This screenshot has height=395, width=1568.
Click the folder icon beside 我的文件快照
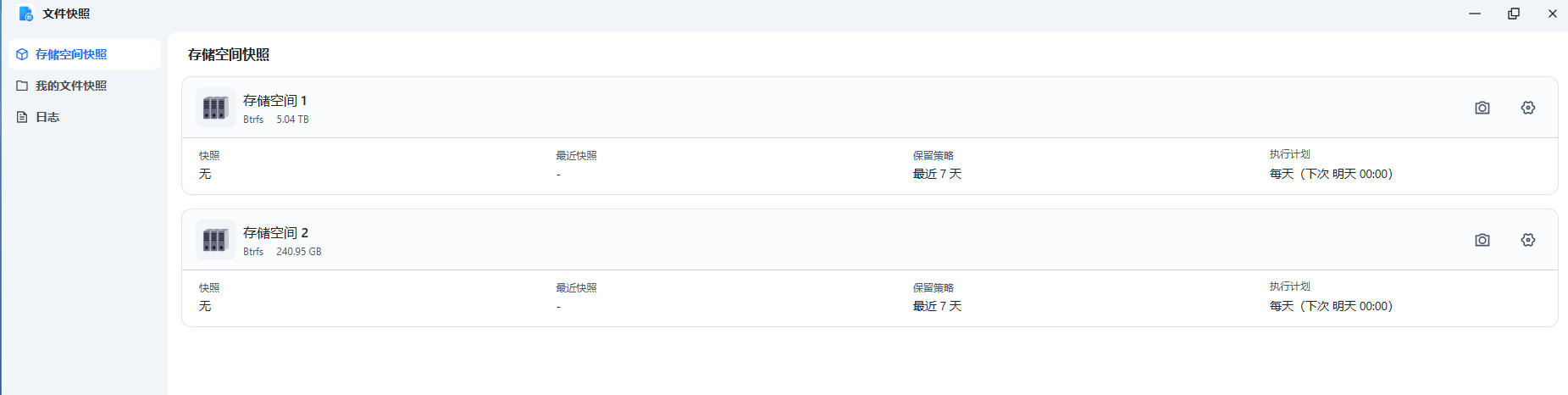[22, 86]
